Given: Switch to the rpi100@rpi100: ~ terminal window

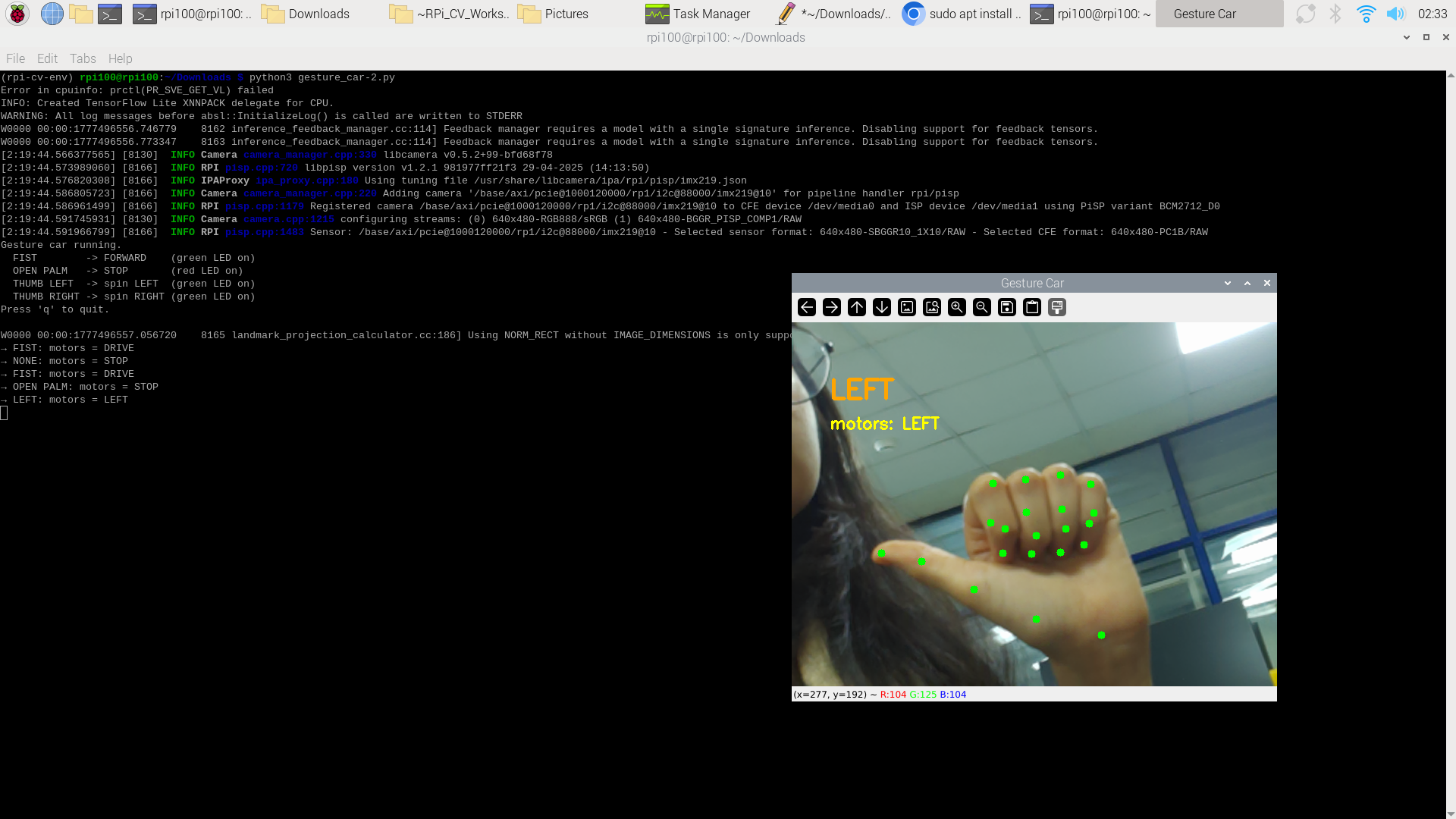Looking at the screenshot, I should coord(1090,14).
